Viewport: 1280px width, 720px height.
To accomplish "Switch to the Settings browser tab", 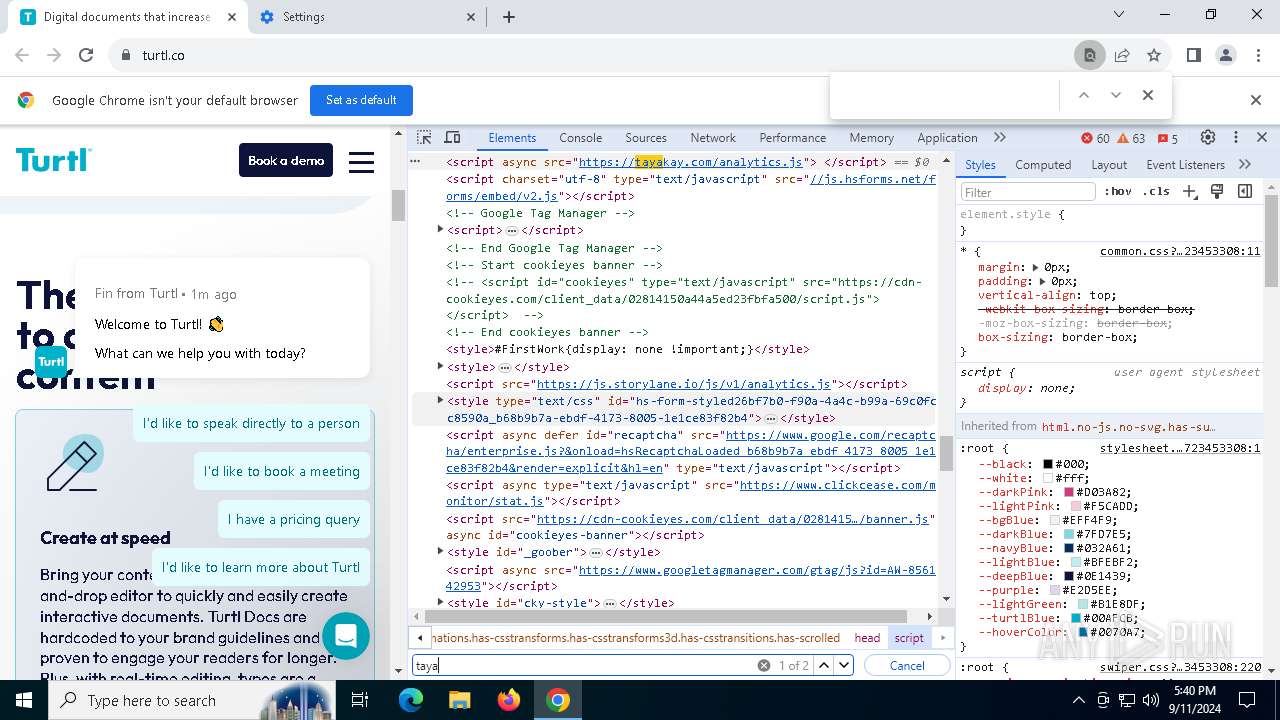I will (365, 17).
